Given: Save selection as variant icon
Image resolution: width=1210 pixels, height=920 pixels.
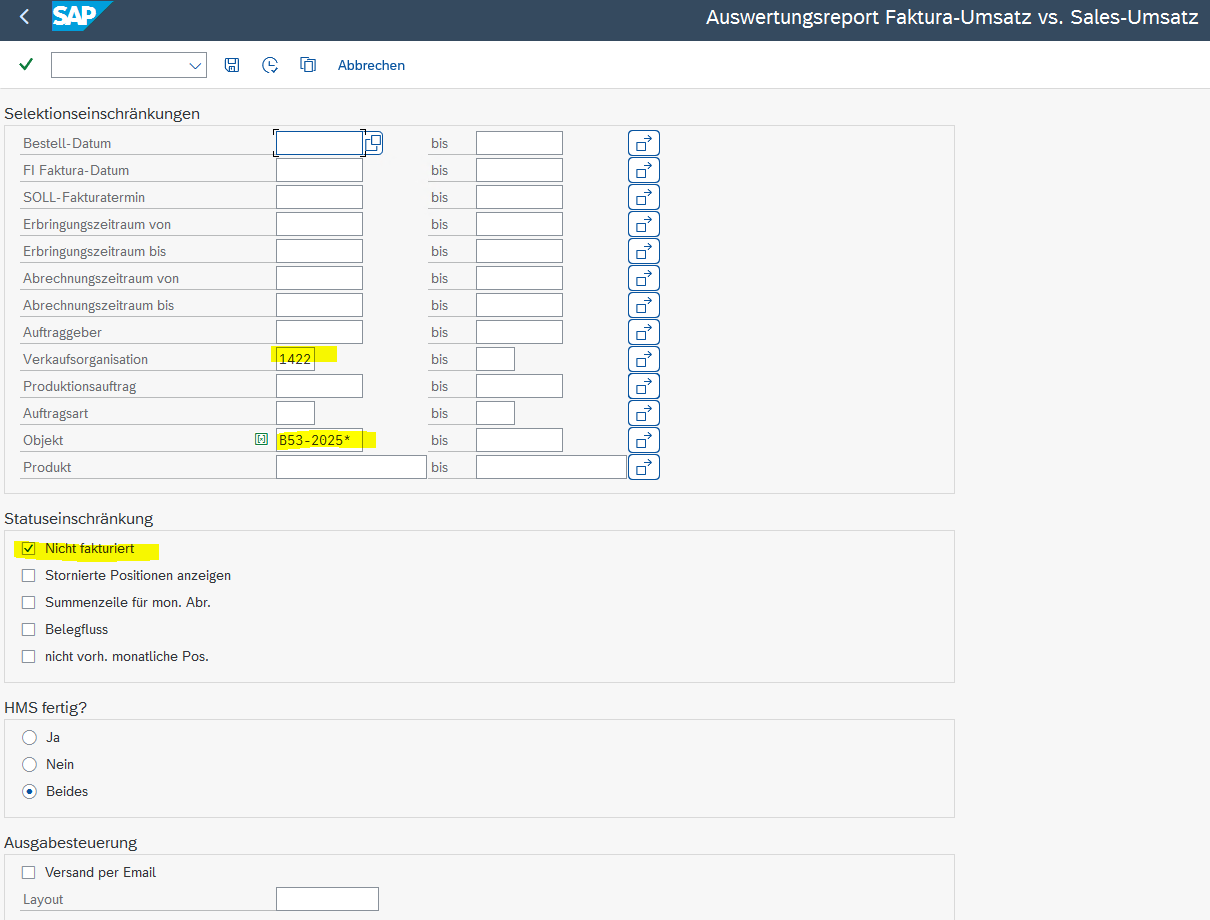Looking at the screenshot, I should [232, 65].
